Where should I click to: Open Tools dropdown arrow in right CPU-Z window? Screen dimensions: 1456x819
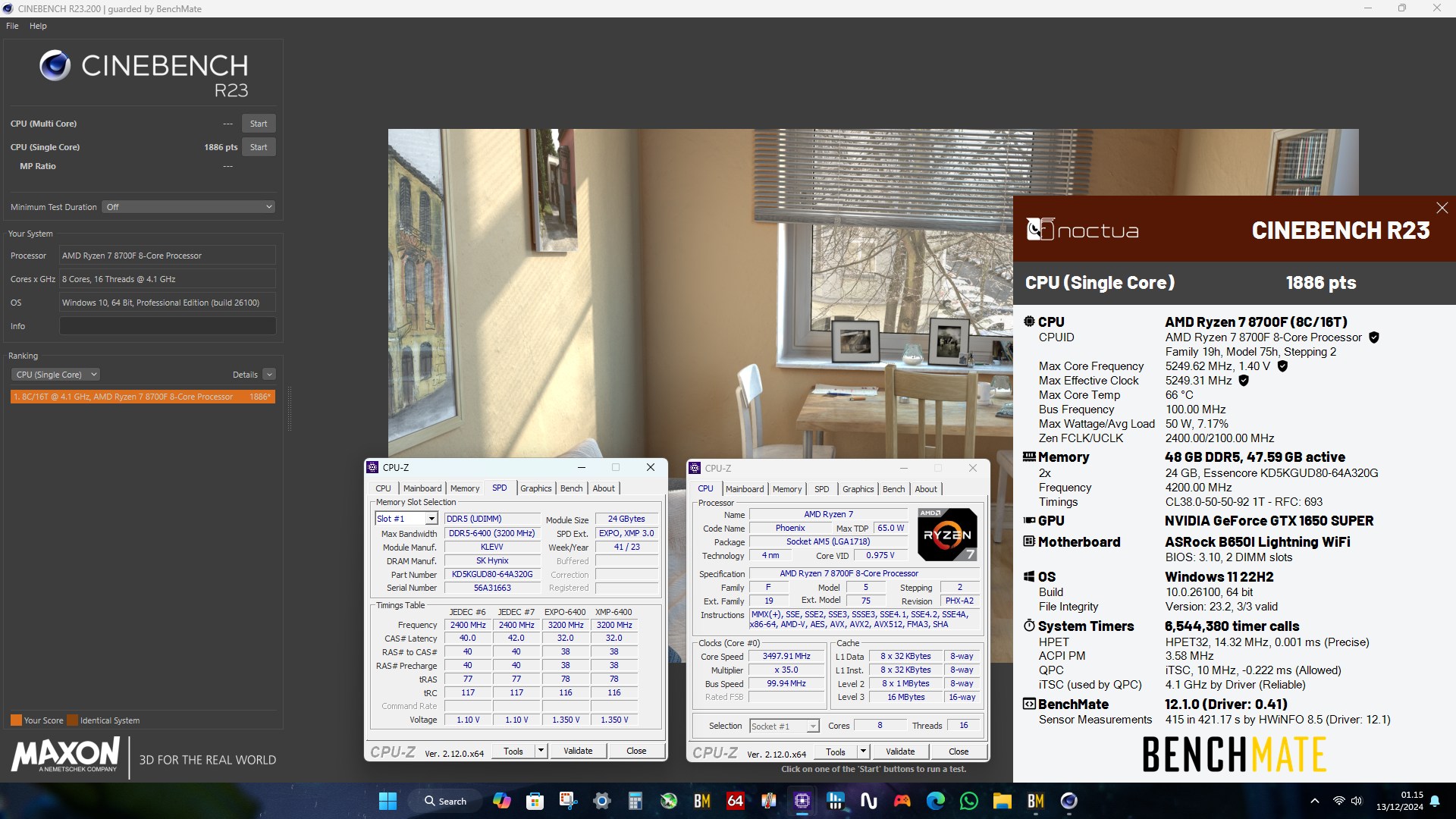tap(863, 752)
